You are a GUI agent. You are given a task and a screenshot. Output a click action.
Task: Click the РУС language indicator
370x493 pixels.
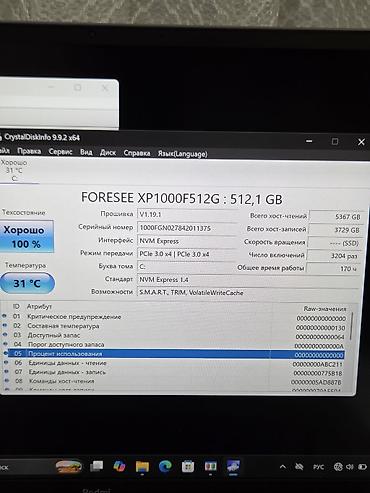point(318,467)
